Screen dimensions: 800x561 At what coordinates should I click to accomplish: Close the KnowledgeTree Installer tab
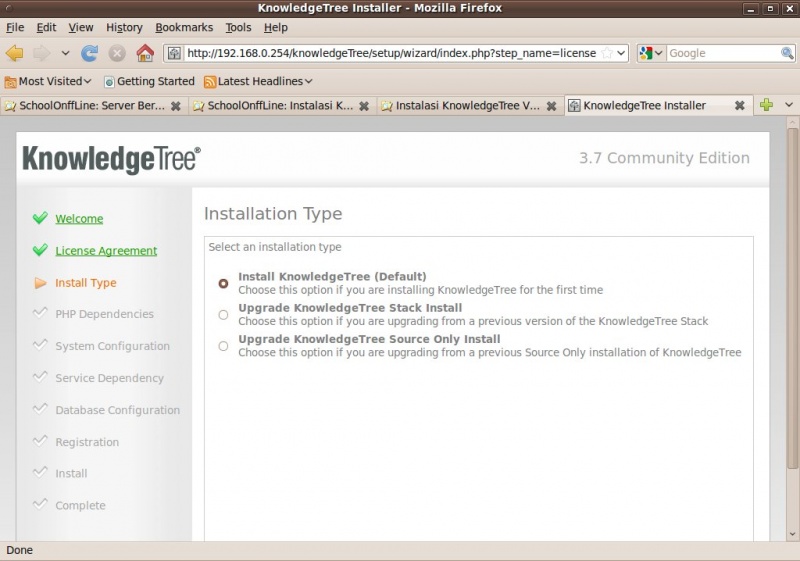pyautogui.click(x=740, y=105)
